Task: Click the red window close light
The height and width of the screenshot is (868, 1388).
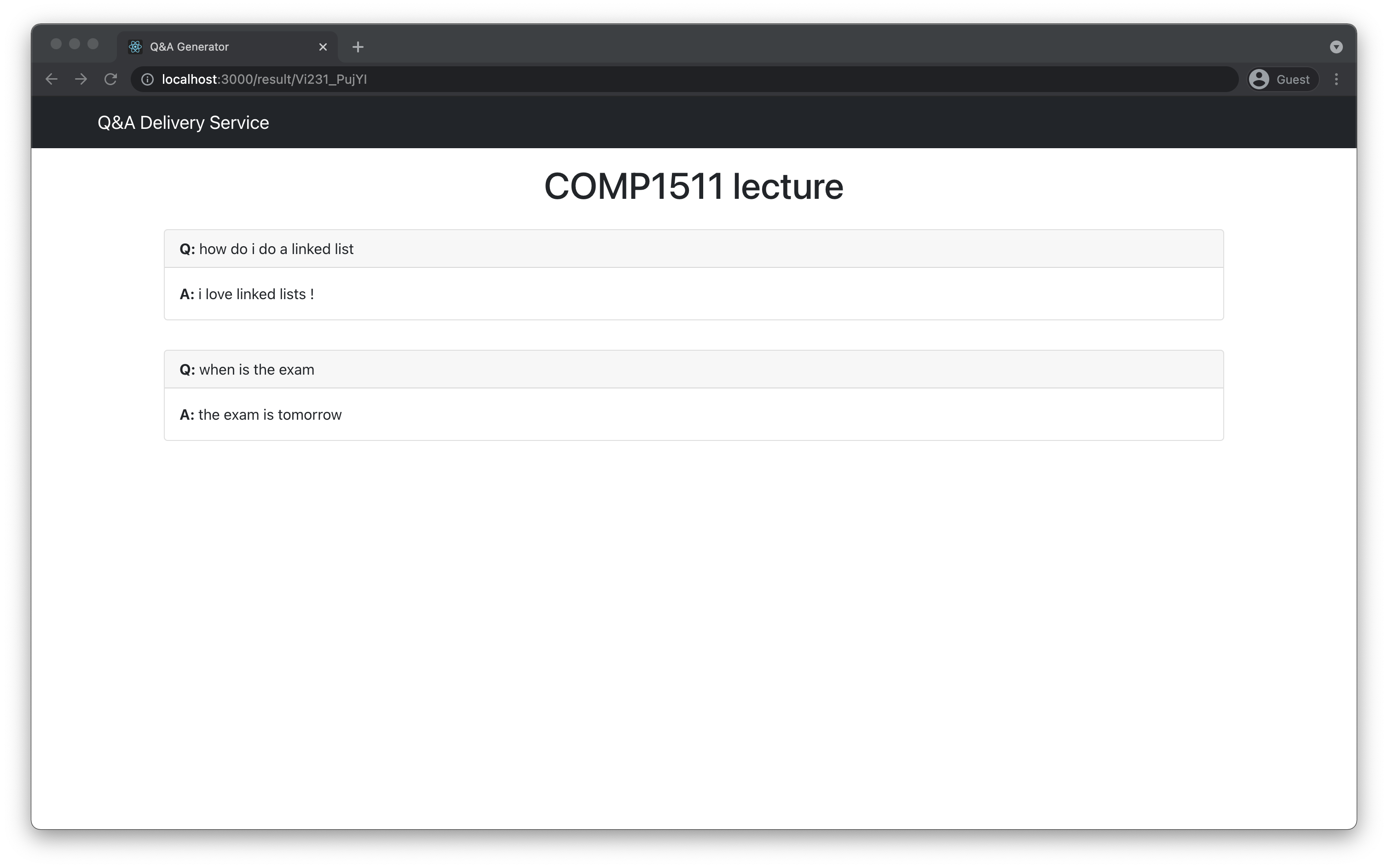Action: pyautogui.click(x=56, y=44)
